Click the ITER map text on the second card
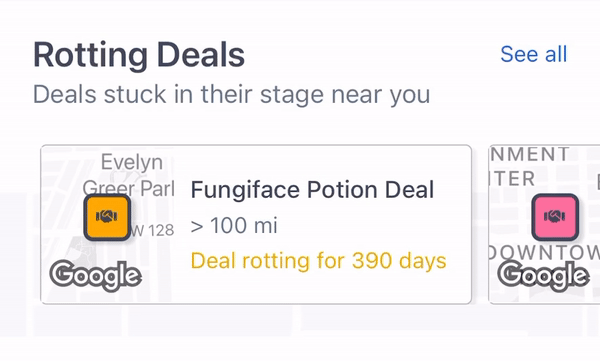Image resolution: width=600 pixels, height=363 pixels. [513, 179]
